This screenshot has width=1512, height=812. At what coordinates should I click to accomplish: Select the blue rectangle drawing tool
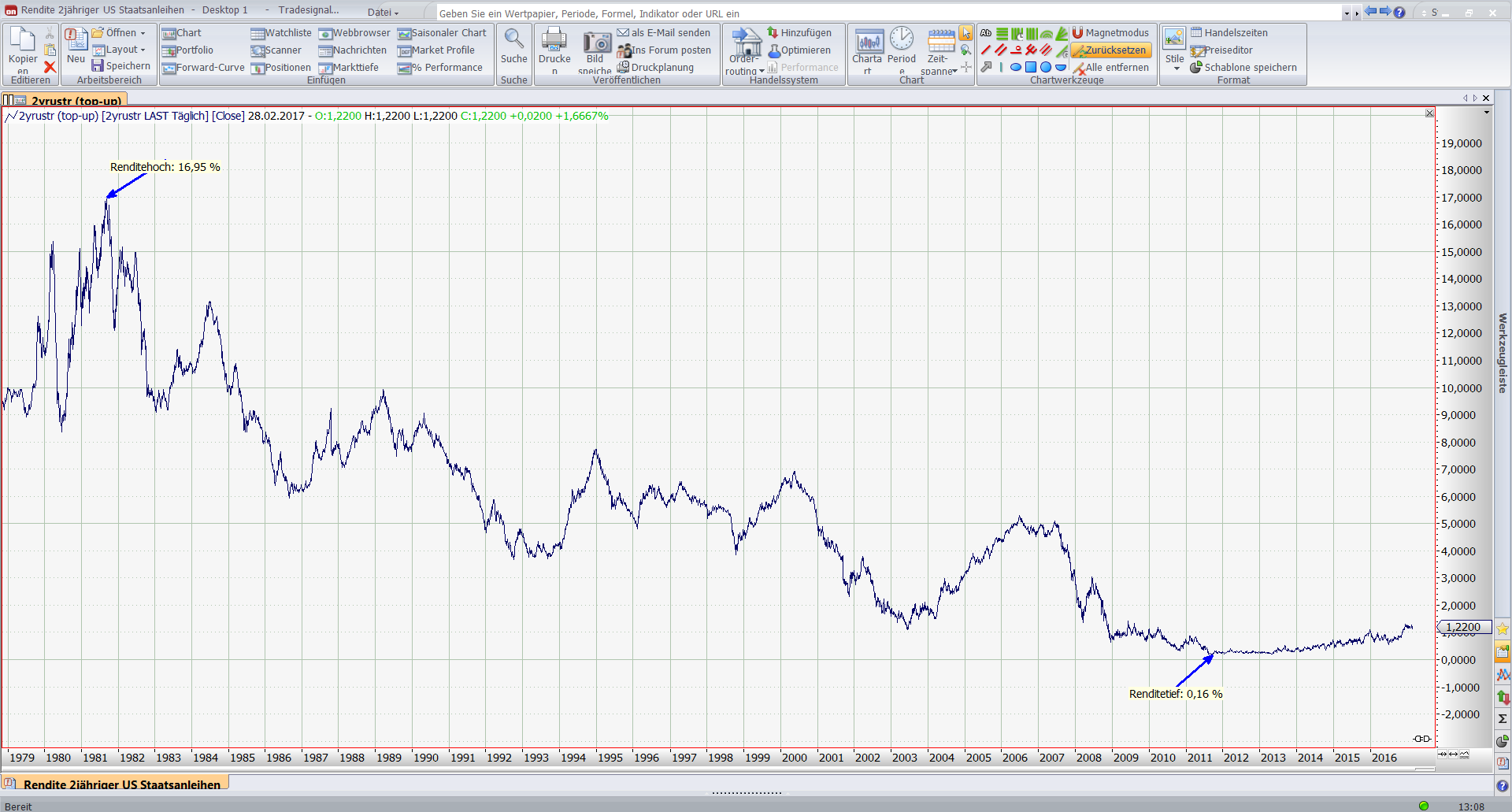click(1031, 68)
